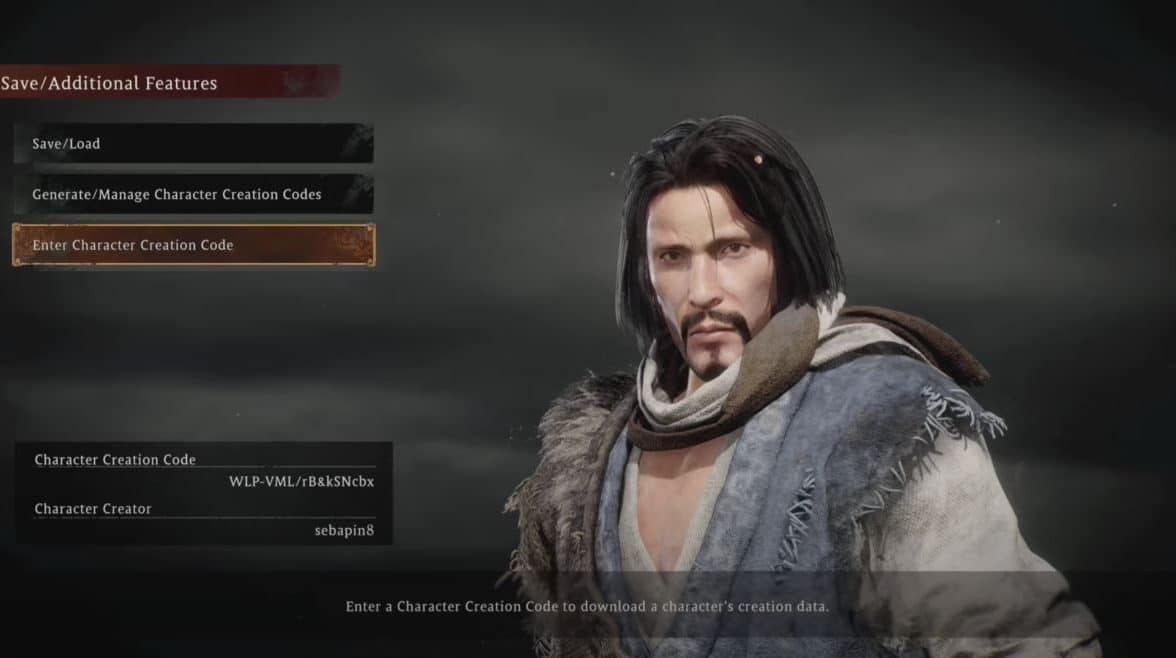1176x658 pixels.
Task: Click the Character Creation Code label
Action: (115, 459)
